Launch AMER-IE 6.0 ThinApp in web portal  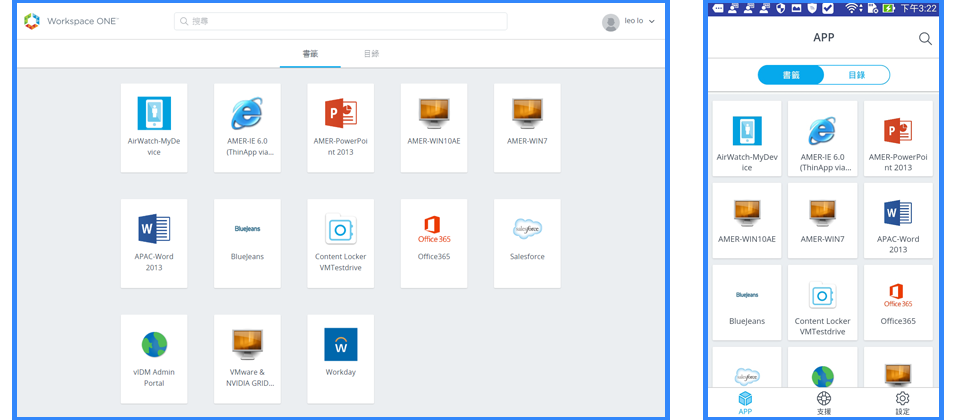(x=247, y=128)
